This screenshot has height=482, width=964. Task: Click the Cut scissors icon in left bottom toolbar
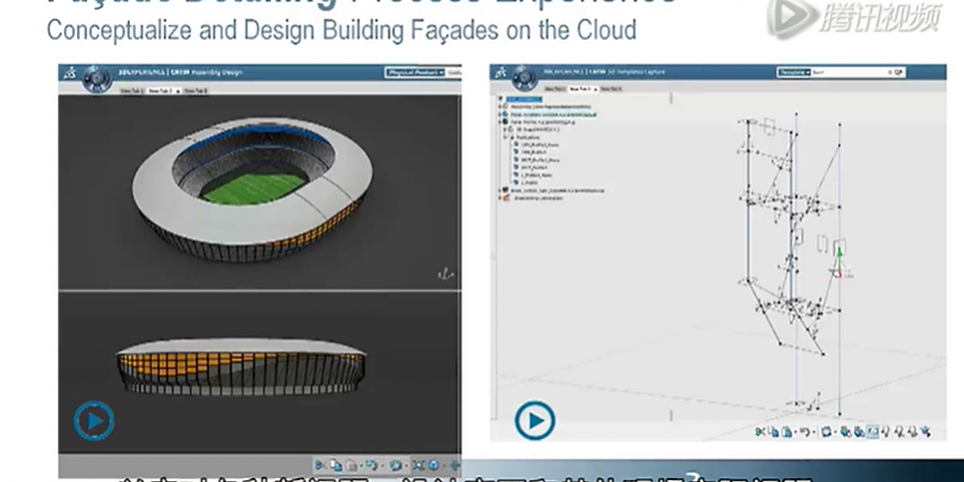click(x=321, y=465)
